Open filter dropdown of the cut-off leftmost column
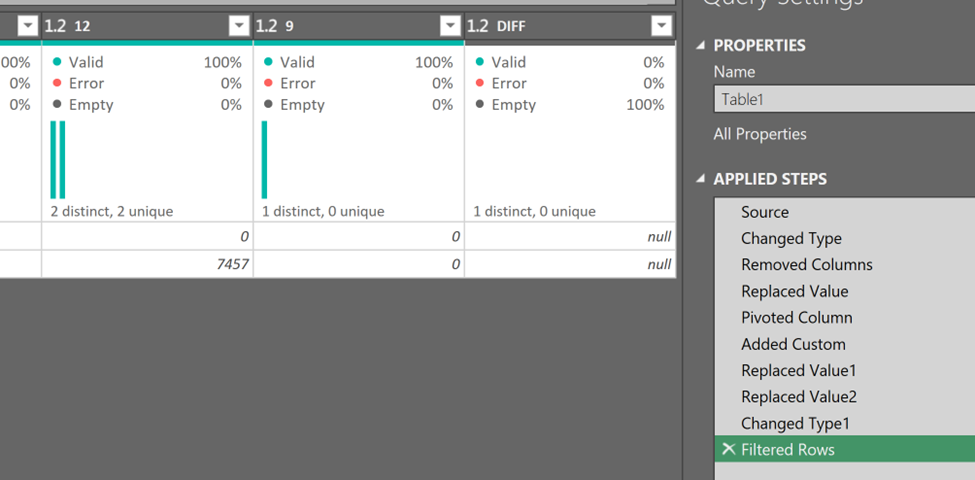 coord(28,26)
